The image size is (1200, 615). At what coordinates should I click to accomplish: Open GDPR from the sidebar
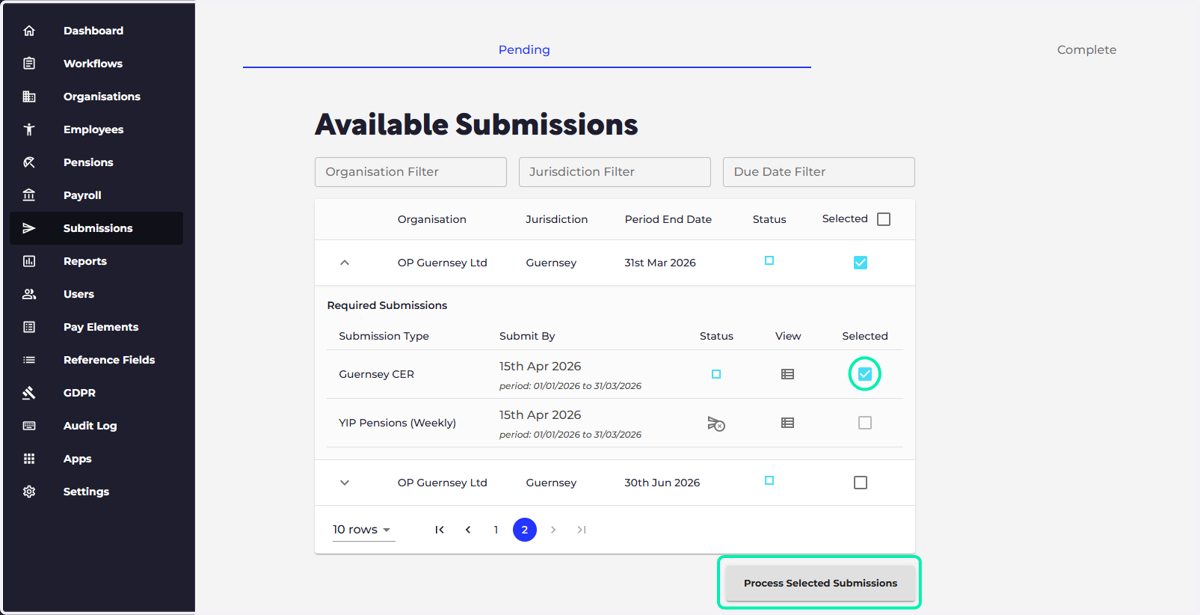point(96,393)
